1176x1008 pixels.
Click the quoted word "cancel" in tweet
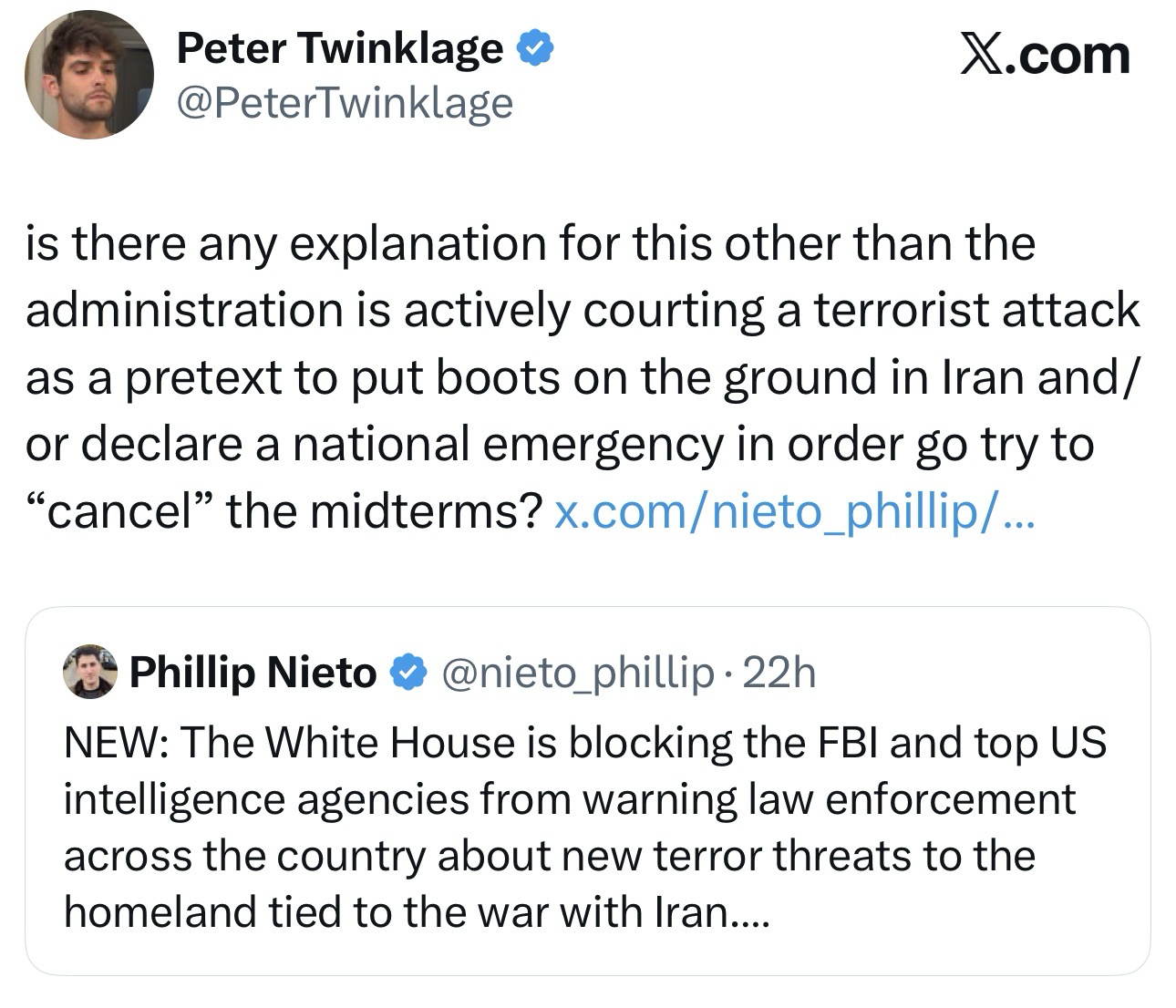point(125,512)
